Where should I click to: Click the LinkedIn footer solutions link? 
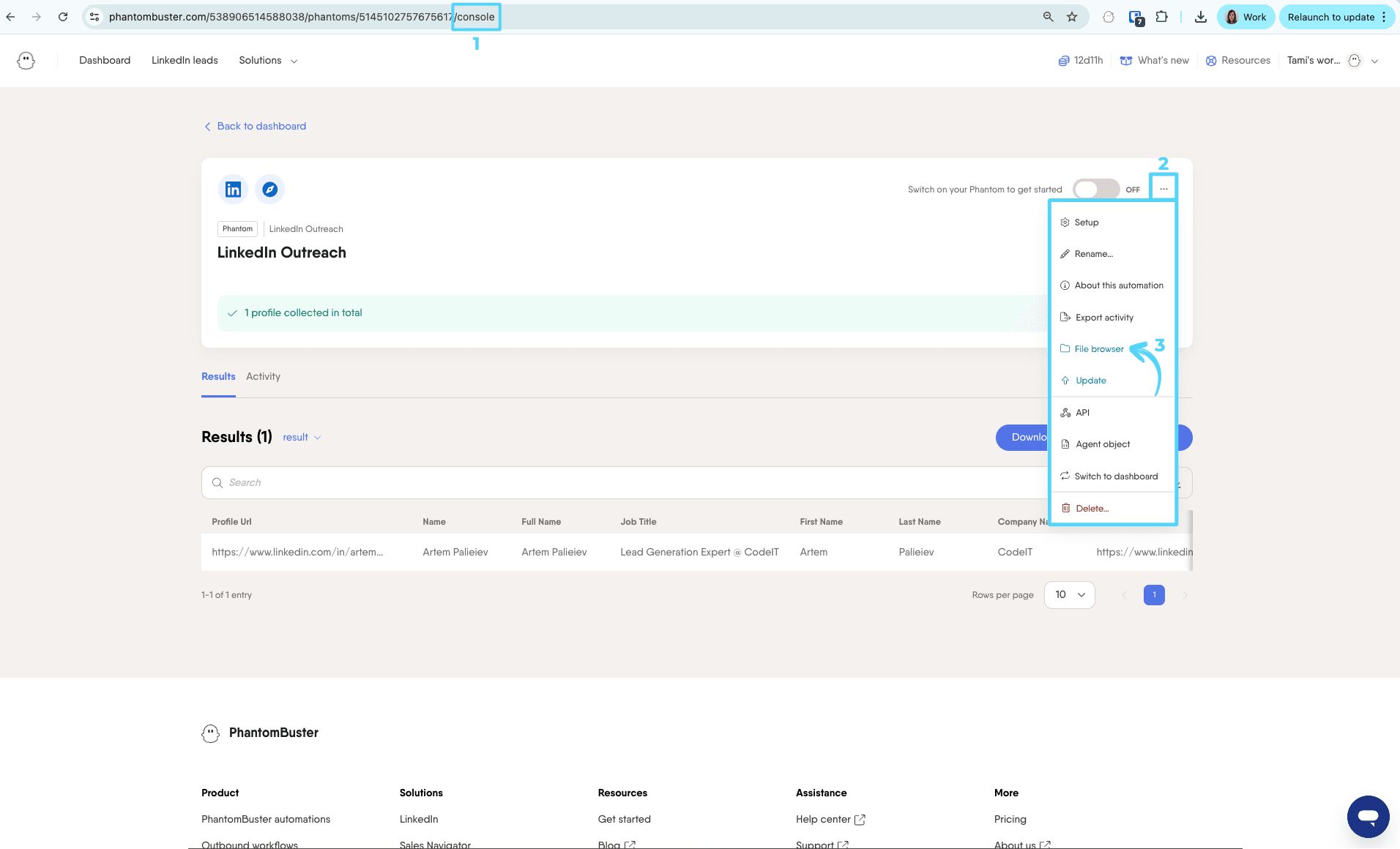click(x=419, y=820)
